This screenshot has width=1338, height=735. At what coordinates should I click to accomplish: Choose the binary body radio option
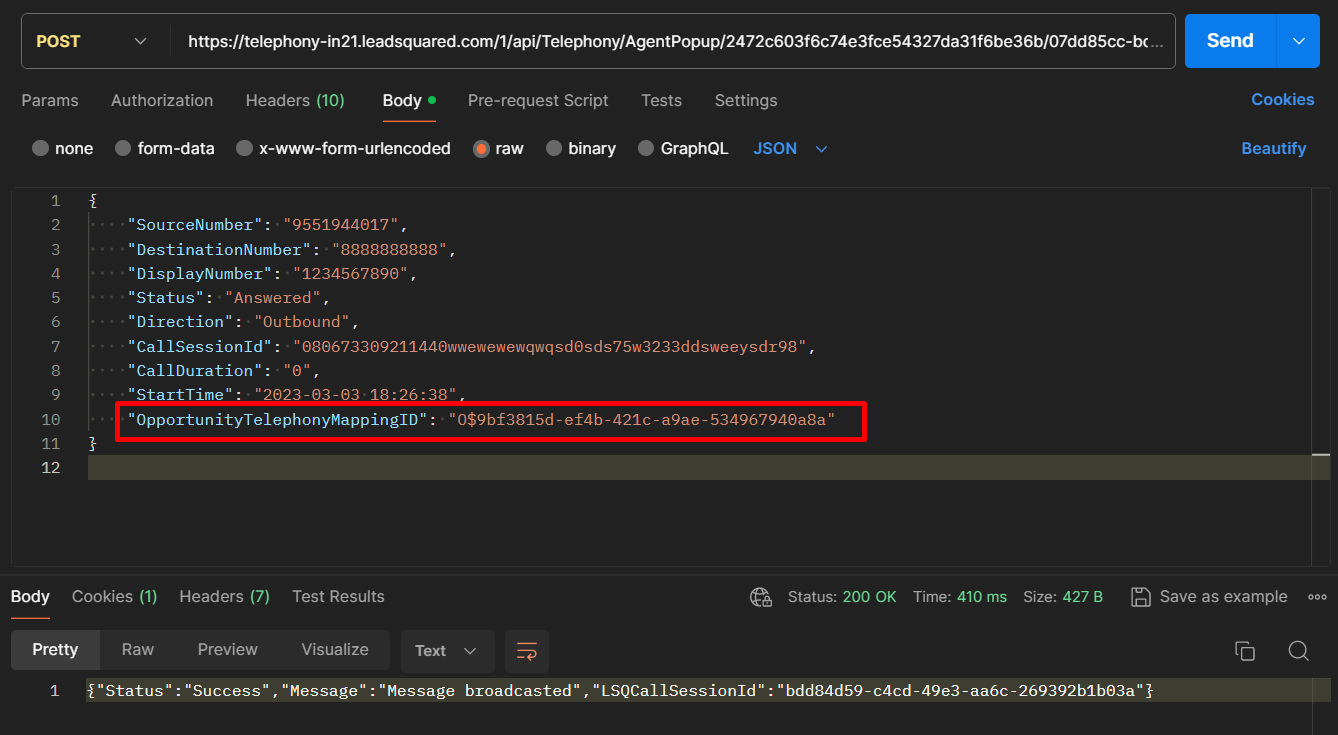click(x=555, y=149)
